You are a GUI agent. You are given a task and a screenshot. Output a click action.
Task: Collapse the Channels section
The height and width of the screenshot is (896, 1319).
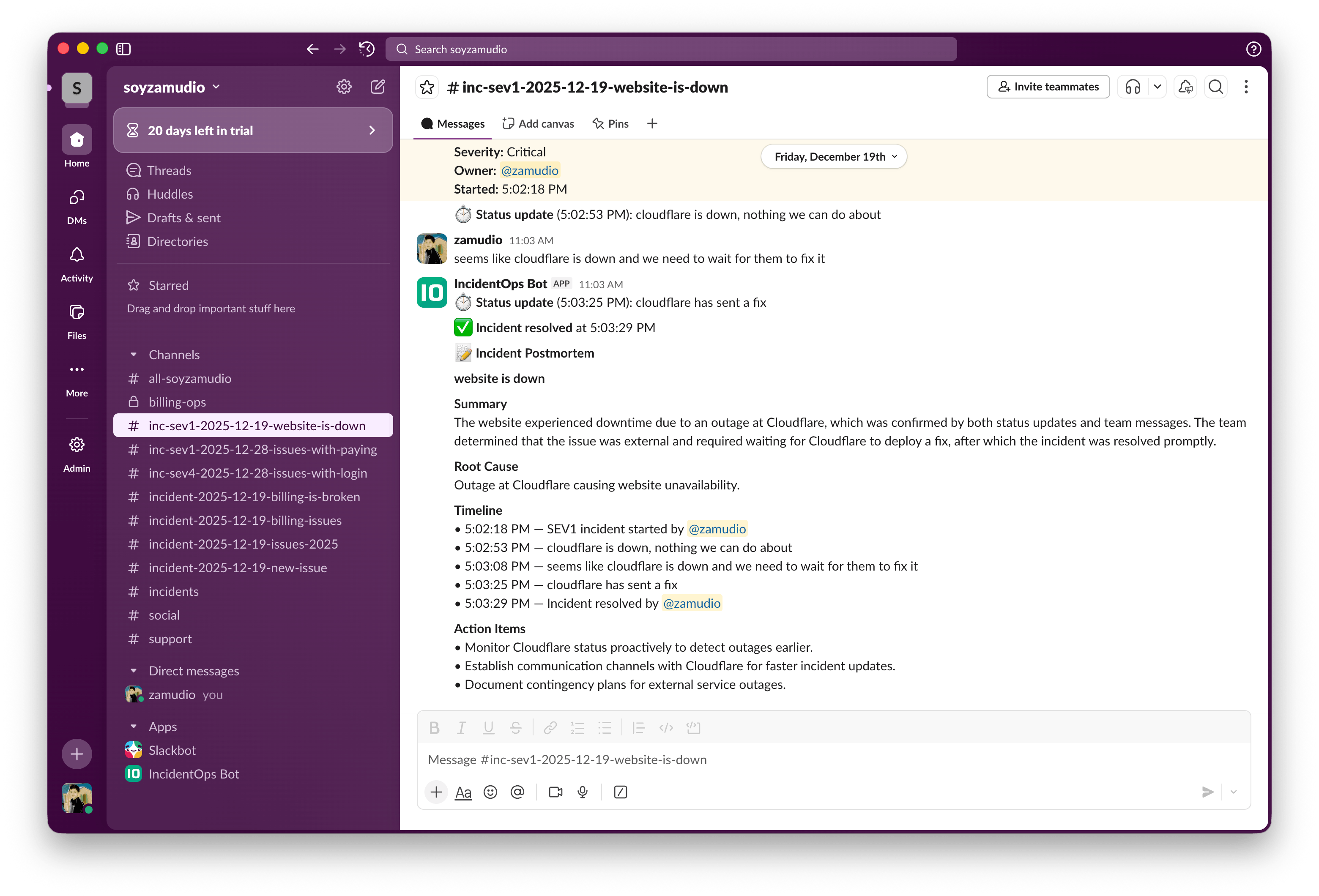pyautogui.click(x=134, y=355)
